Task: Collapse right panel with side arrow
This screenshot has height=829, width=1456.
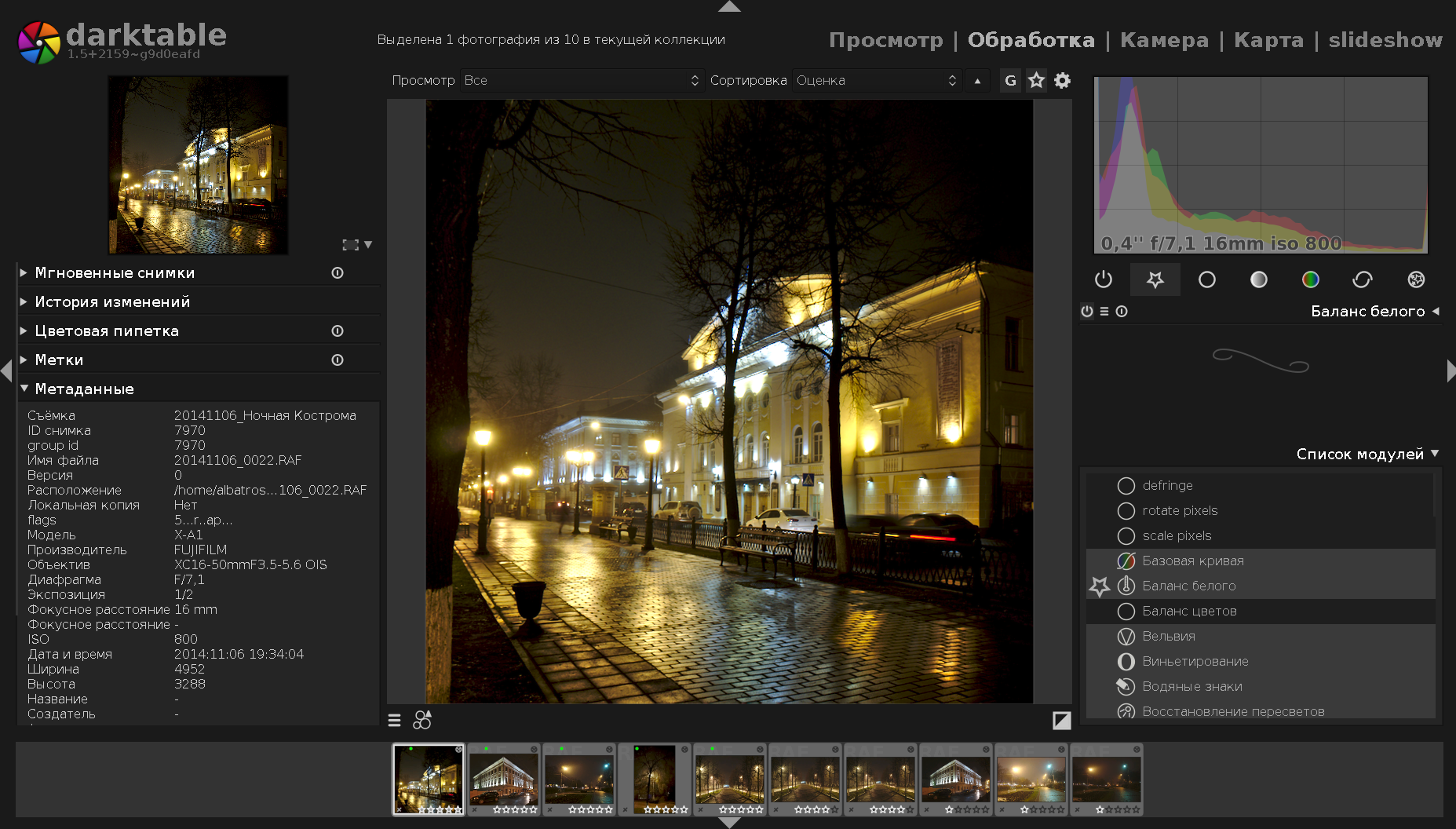Action: click(1451, 370)
